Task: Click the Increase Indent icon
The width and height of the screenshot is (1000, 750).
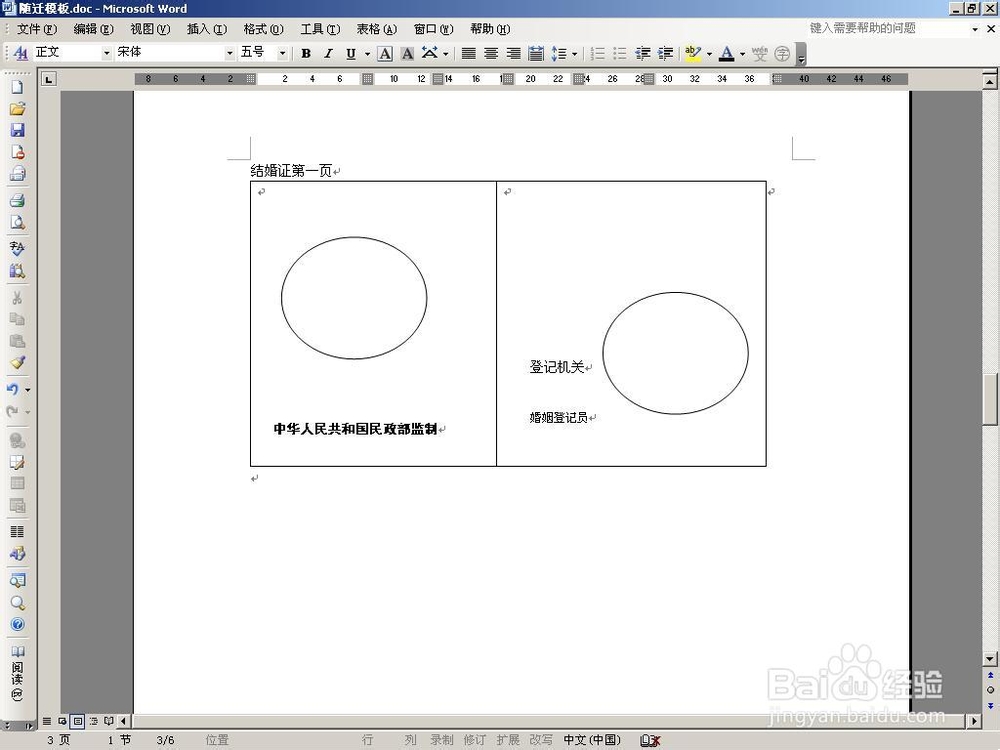Action: [665, 54]
